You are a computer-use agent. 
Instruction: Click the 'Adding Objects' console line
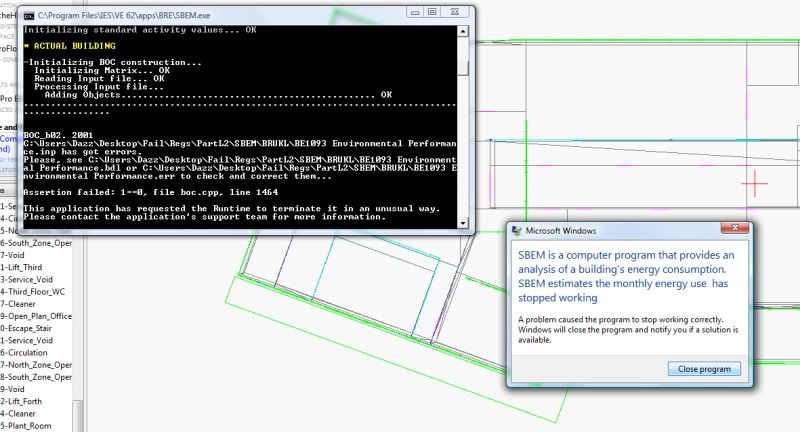[x=218, y=95]
